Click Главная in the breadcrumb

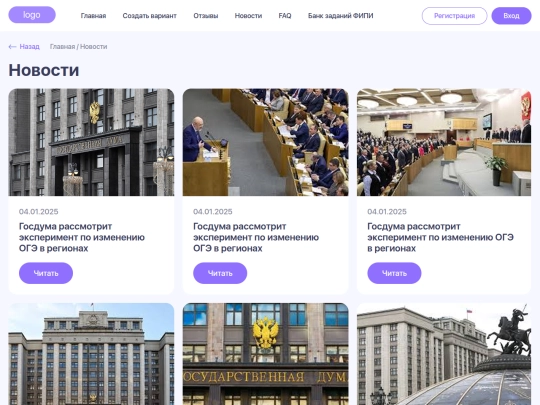coord(62,46)
